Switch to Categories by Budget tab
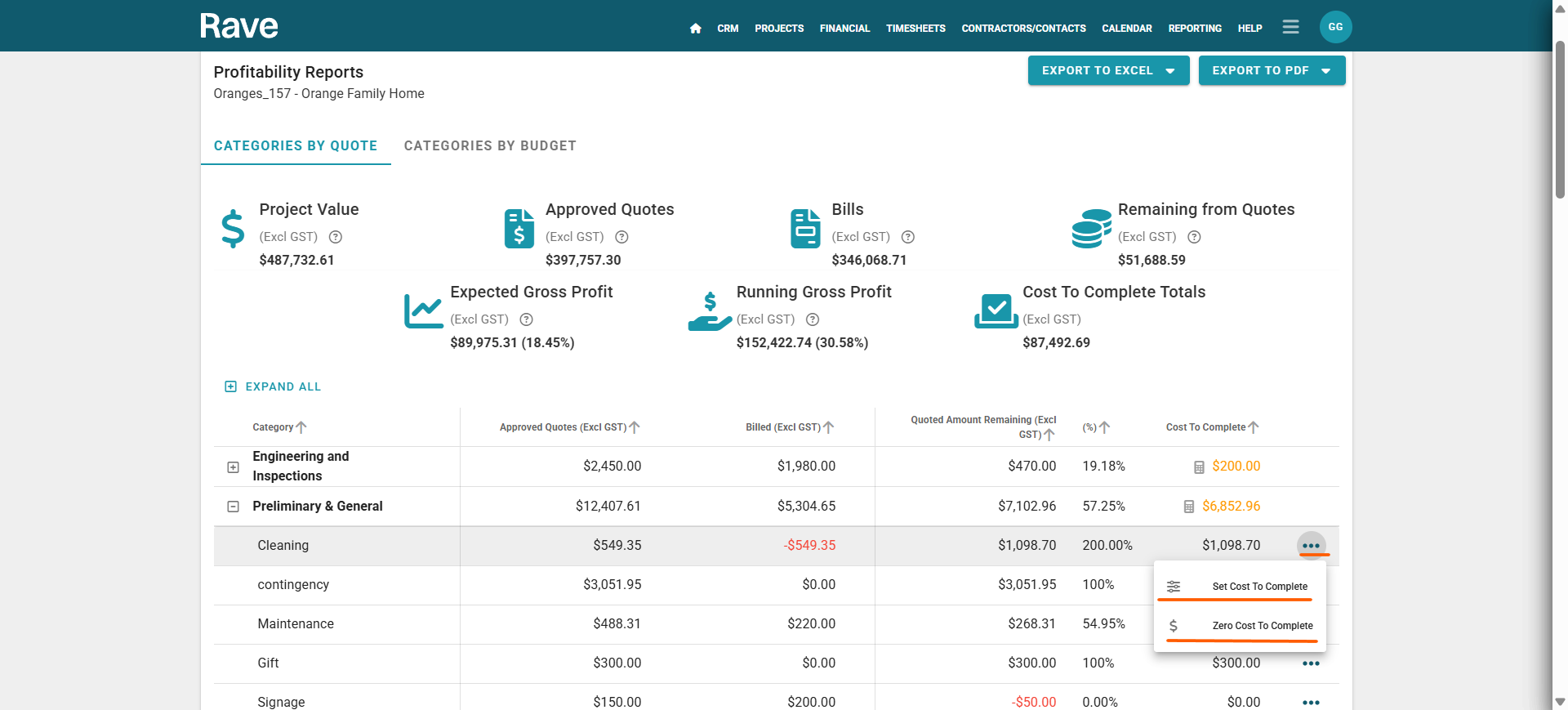The height and width of the screenshot is (710, 1568). (490, 146)
